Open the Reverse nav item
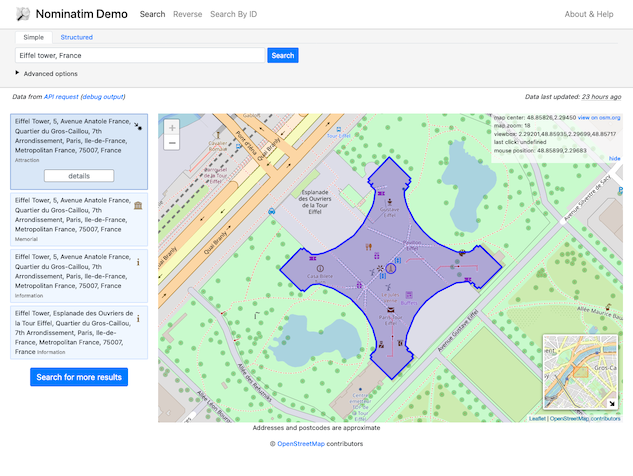The image size is (633, 476). tap(188, 14)
